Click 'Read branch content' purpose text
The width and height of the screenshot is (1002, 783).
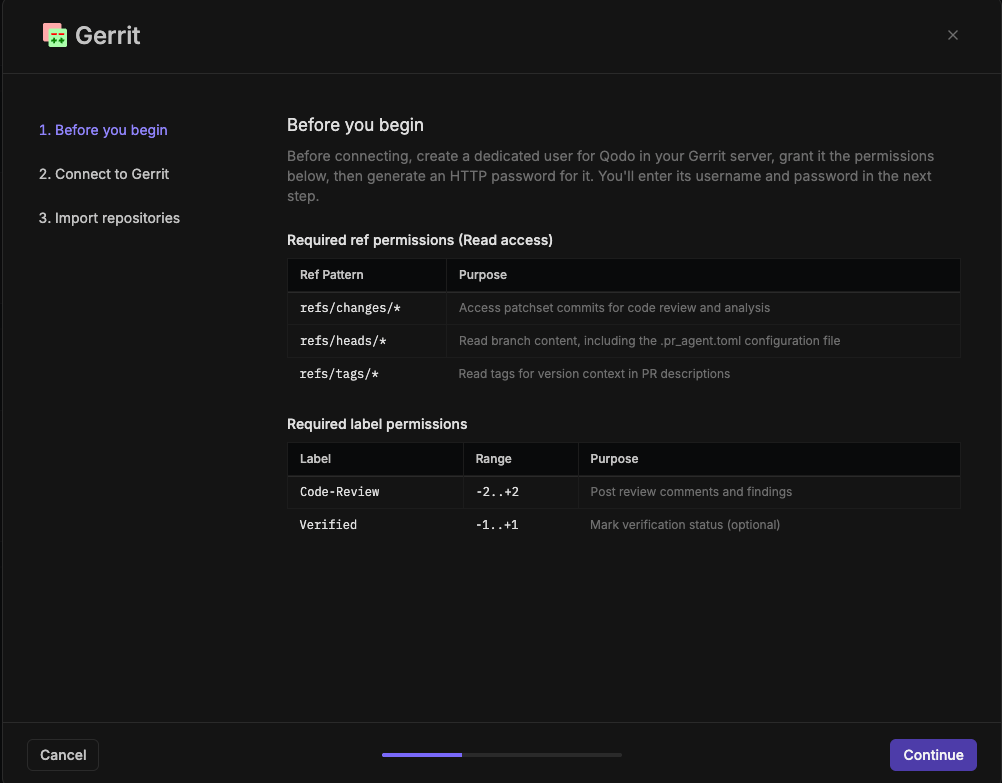[649, 341]
